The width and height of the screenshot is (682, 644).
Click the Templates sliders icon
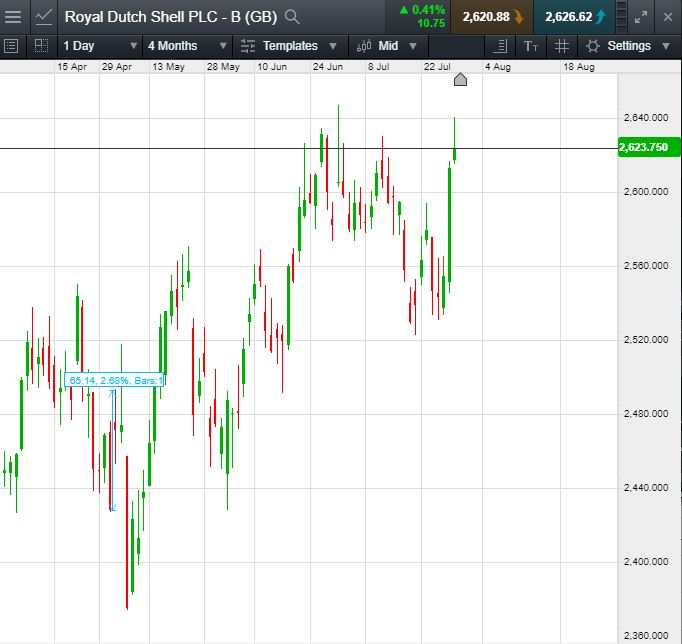click(248, 46)
